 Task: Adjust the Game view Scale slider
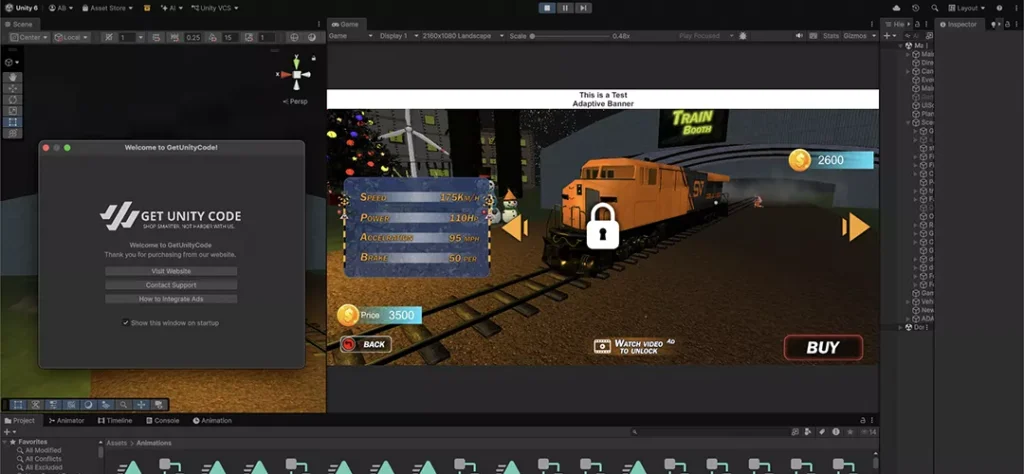tap(569, 36)
